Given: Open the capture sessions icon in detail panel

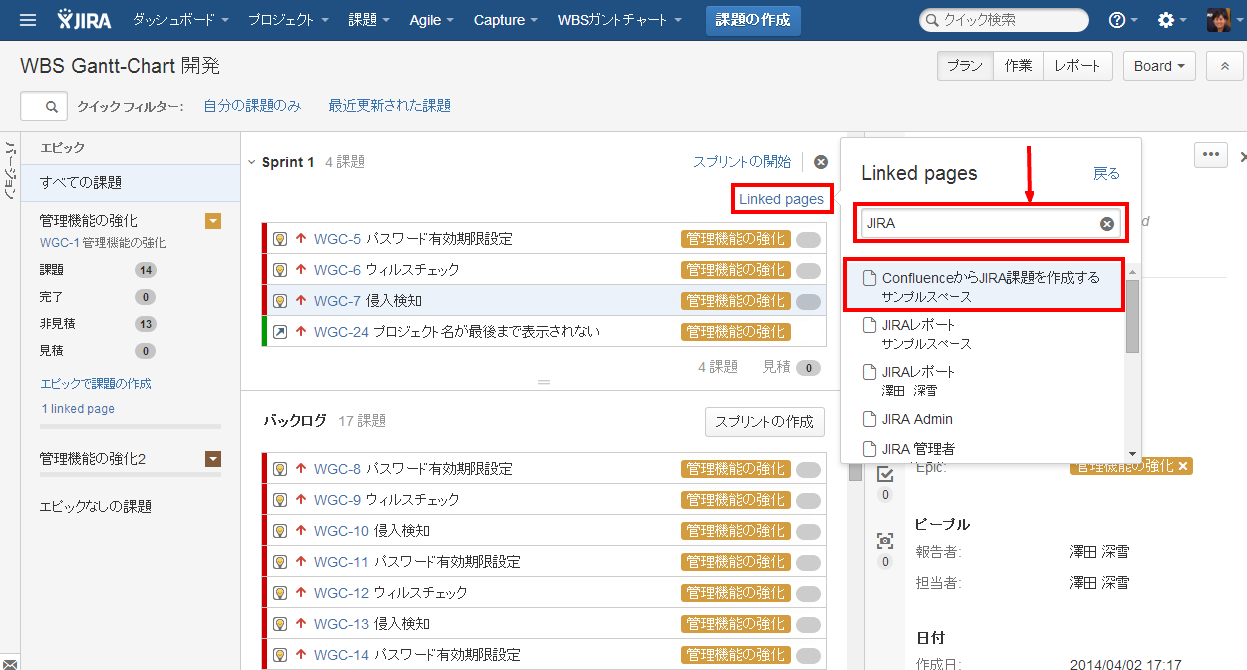Looking at the screenshot, I should (x=885, y=541).
